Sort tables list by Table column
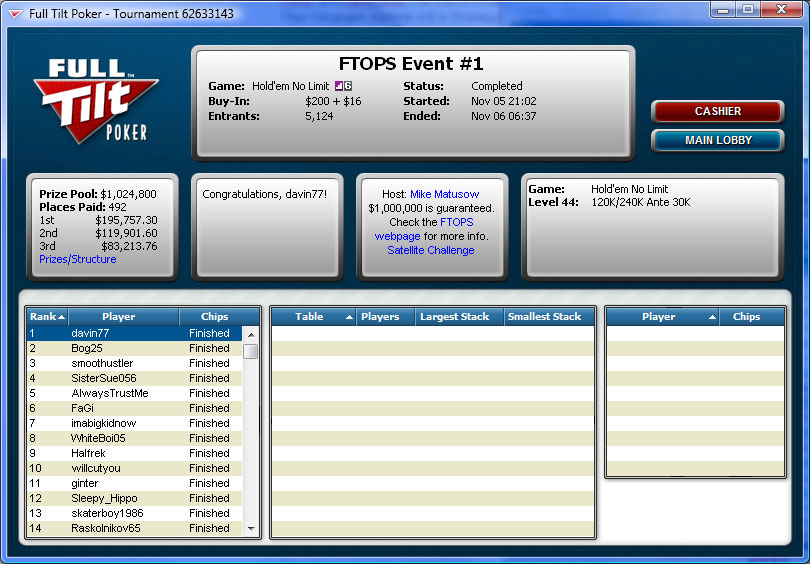Image resolution: width=810 pixels, height=564 pixels. (x=314, y=317)
